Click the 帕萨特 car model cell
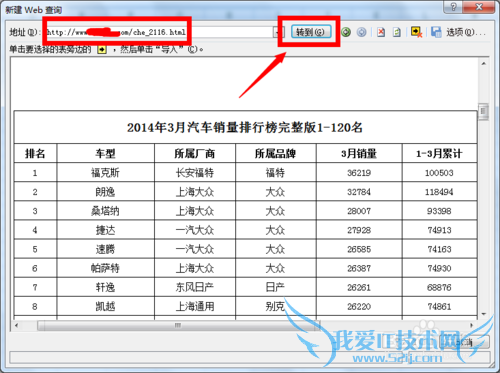The width and height of the screenshot is (500, 373). [105, 268]
